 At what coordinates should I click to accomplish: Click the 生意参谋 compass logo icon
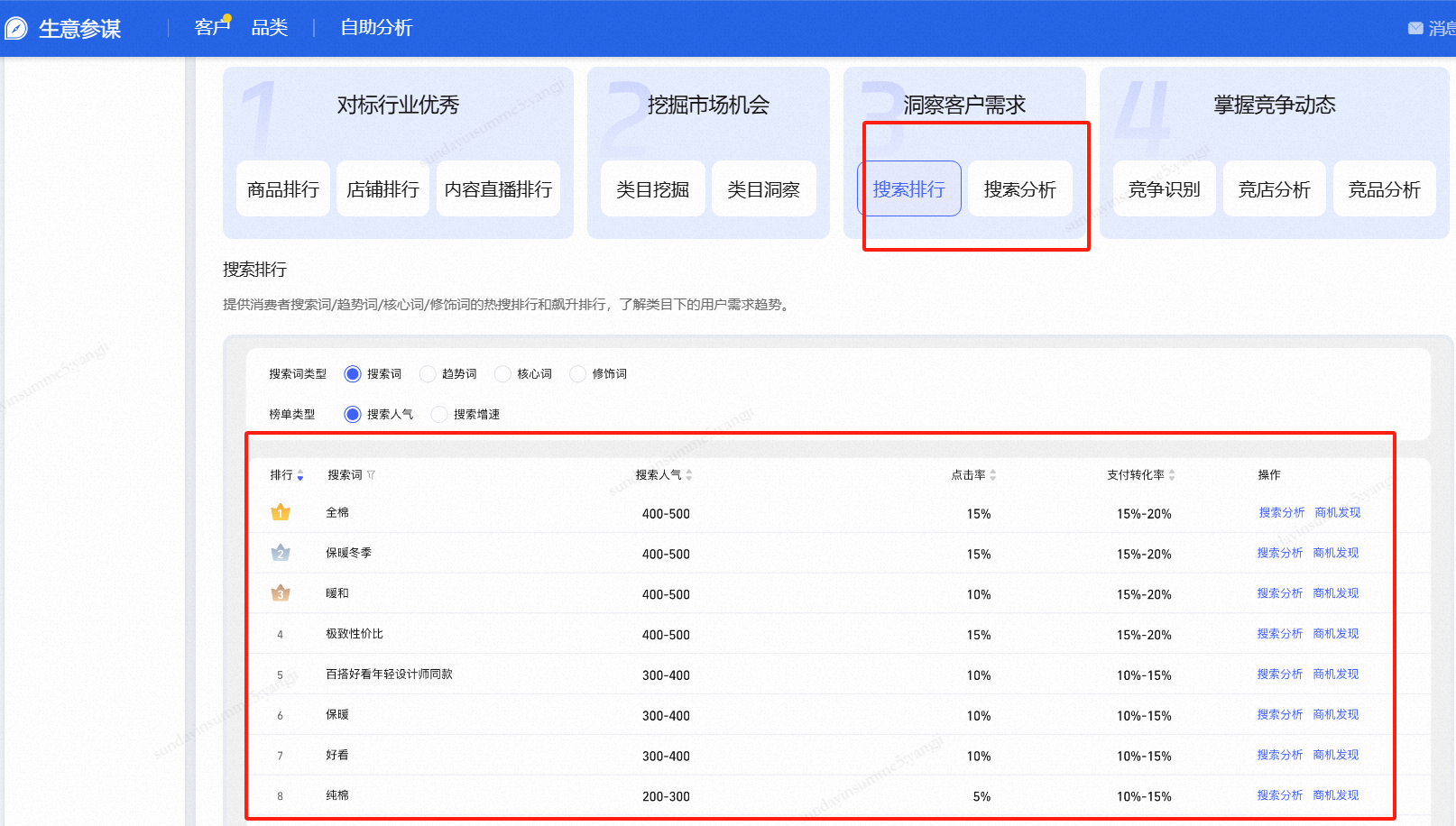[x=16, y=29]
